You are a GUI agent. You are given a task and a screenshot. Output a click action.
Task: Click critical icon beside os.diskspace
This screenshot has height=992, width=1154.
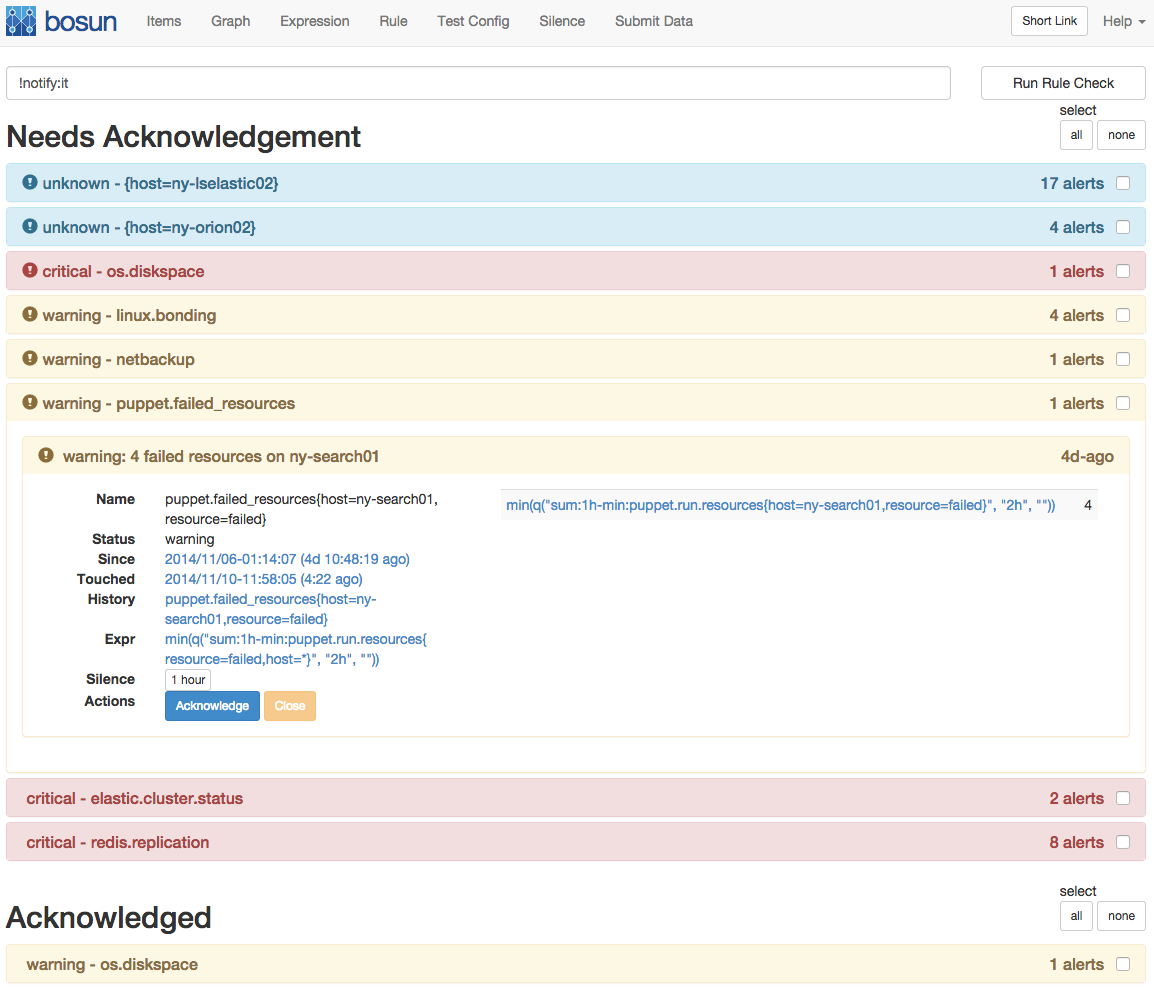coord(30,271)
